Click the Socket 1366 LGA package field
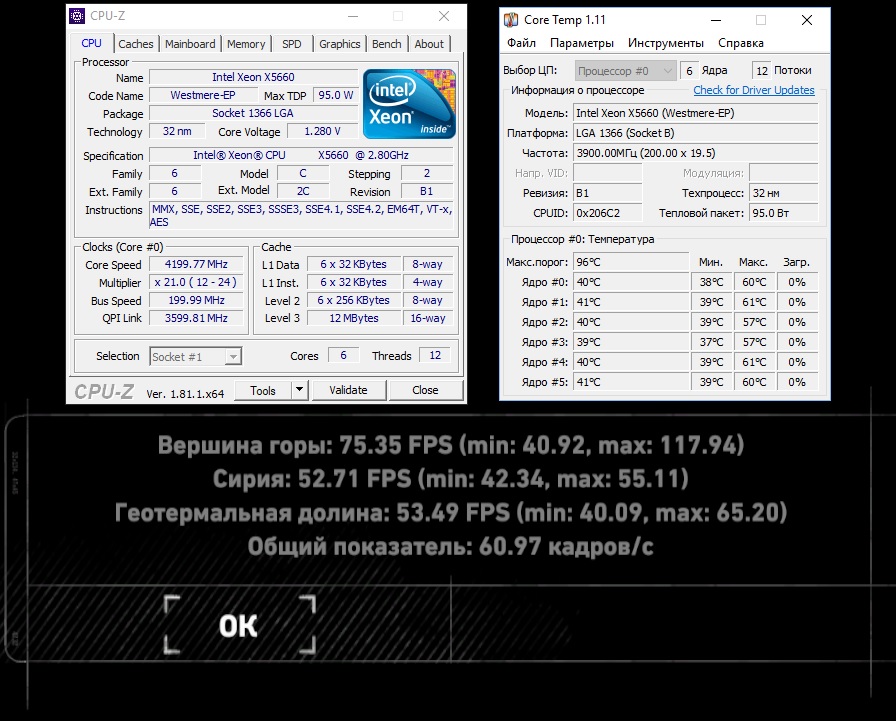This screenshot has height=721, width=896. point(253,113)
